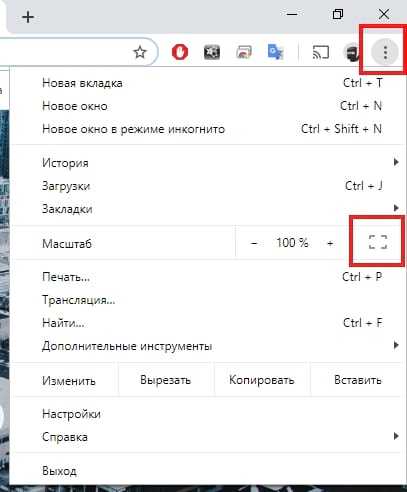Viewport: 407px width, 492px height.
Task: Minimize the Chrome window
Action: (292, 15)
